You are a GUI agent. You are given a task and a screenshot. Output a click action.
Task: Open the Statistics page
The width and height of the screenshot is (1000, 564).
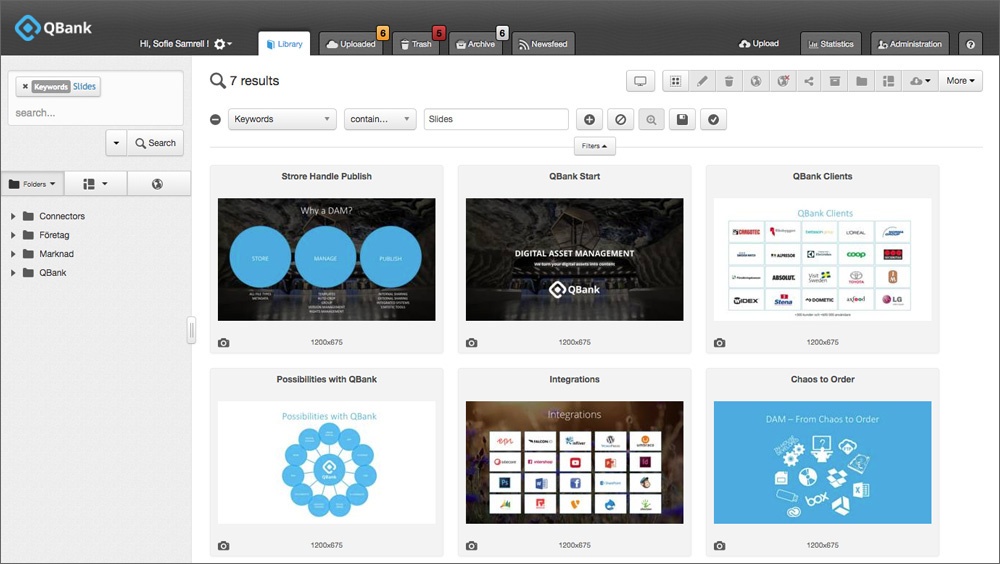[x=831, y=44]
